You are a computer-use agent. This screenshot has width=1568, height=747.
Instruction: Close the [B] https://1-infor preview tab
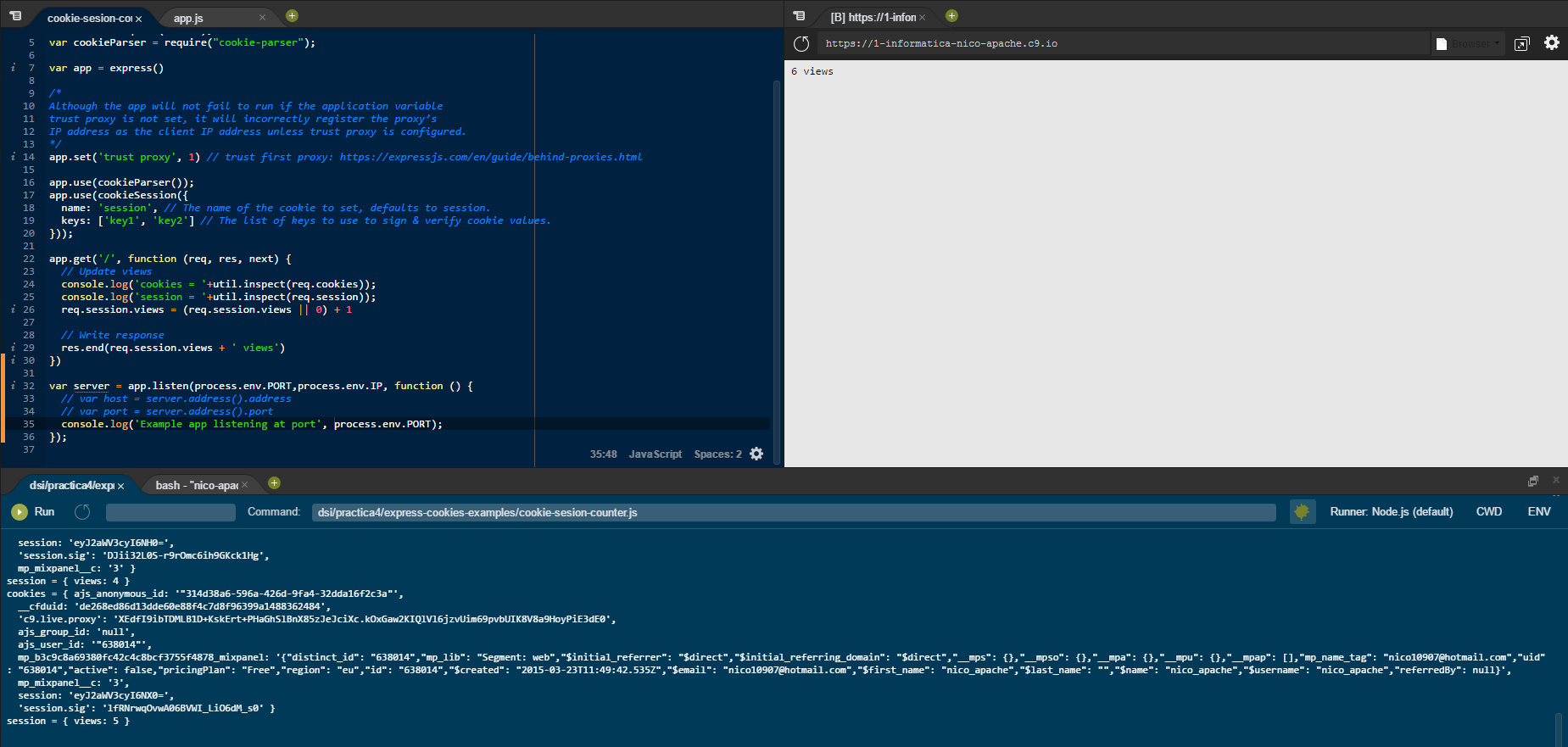point(923,18)
